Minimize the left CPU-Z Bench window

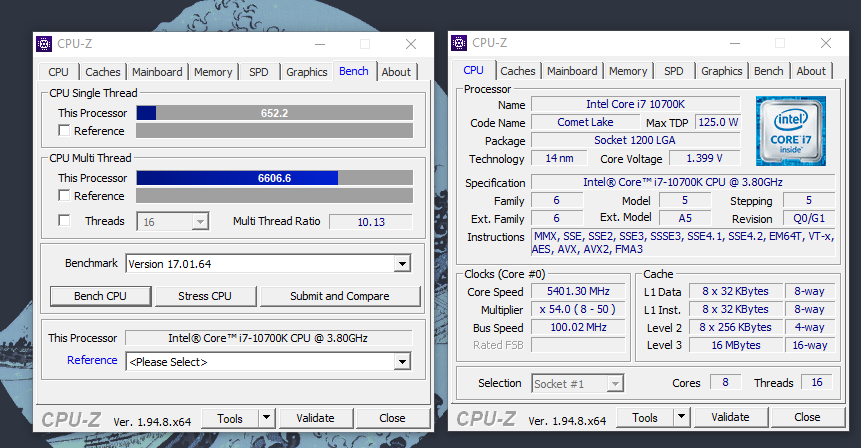point(320,44)
